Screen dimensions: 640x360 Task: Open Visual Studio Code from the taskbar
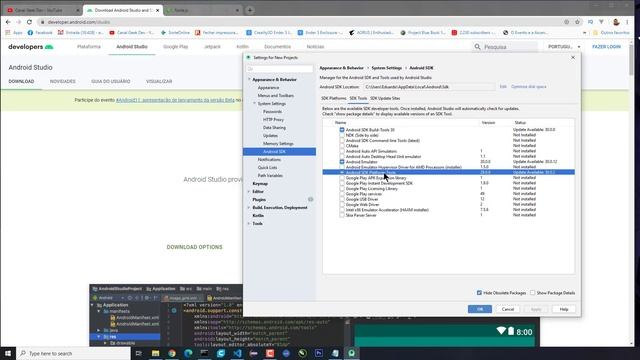237,353
